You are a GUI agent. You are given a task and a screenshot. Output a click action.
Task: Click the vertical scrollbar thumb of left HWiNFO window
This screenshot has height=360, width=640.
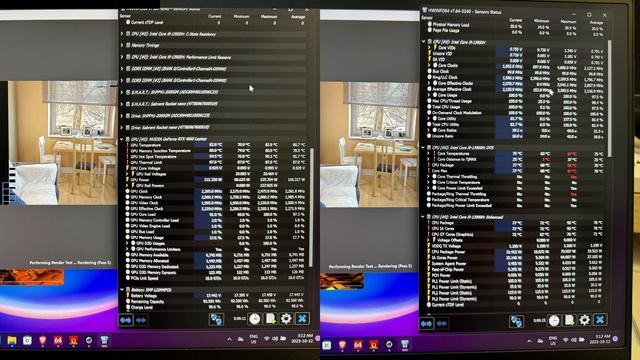pyautogui.click(x=312, y=206)
